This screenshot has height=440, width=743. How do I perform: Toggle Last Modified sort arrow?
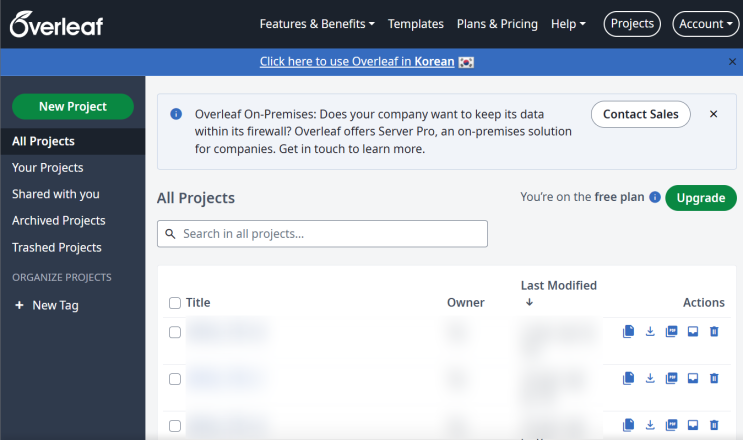coord(529,302)
